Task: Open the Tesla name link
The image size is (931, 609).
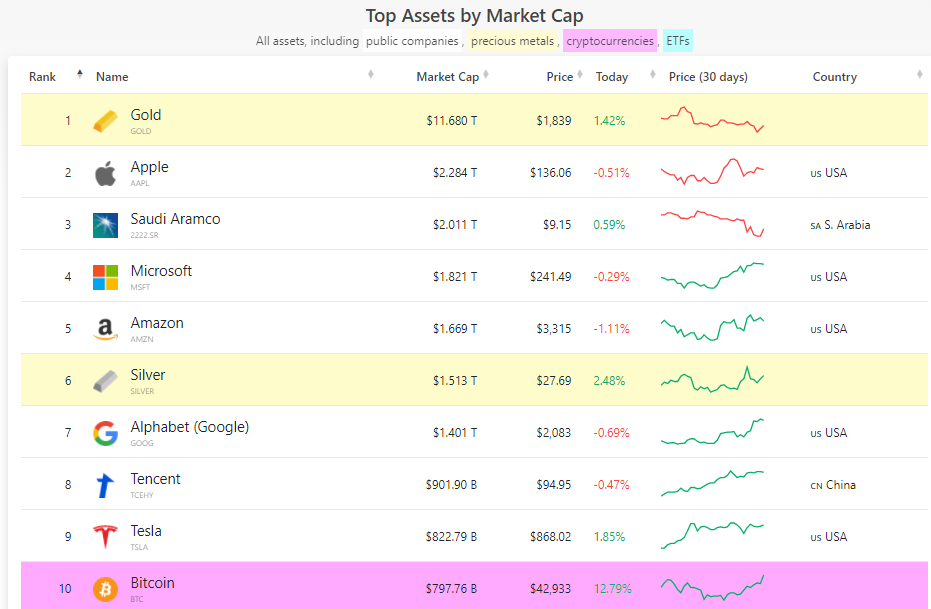Action: pyautogui.click(x=146, y=531)
